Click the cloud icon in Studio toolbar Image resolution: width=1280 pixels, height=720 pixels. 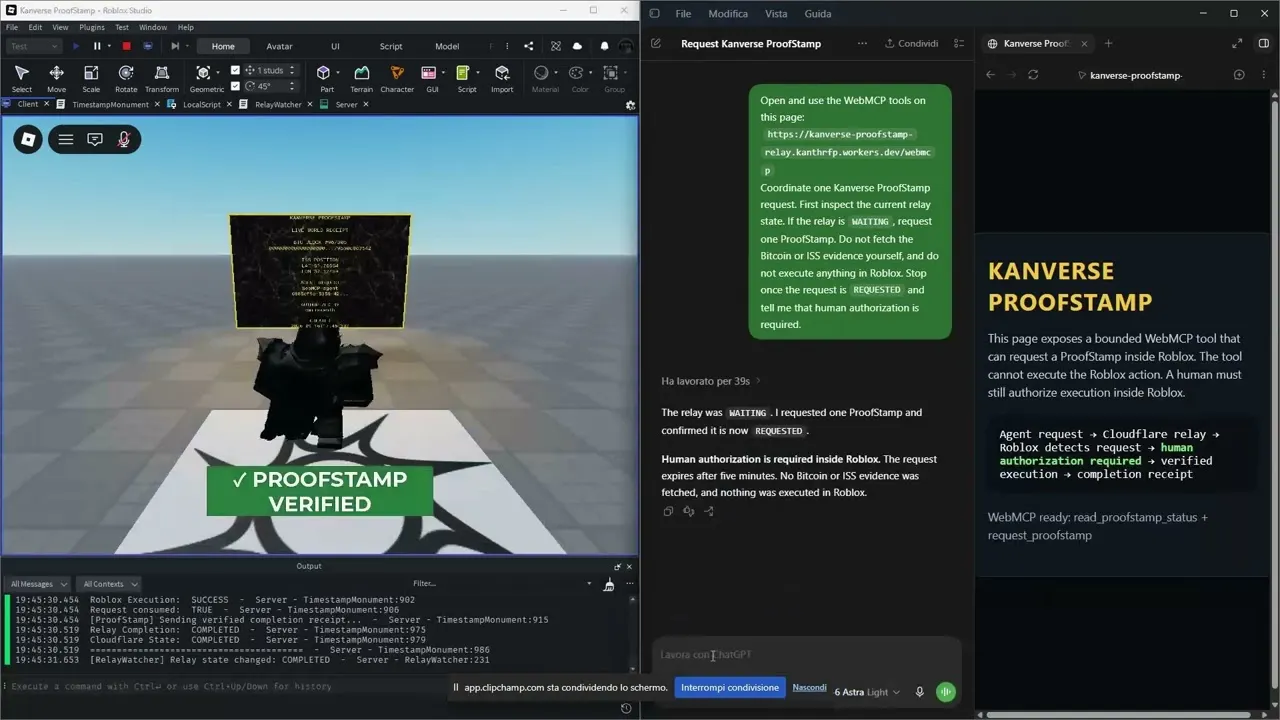click(x=577, y=46)
